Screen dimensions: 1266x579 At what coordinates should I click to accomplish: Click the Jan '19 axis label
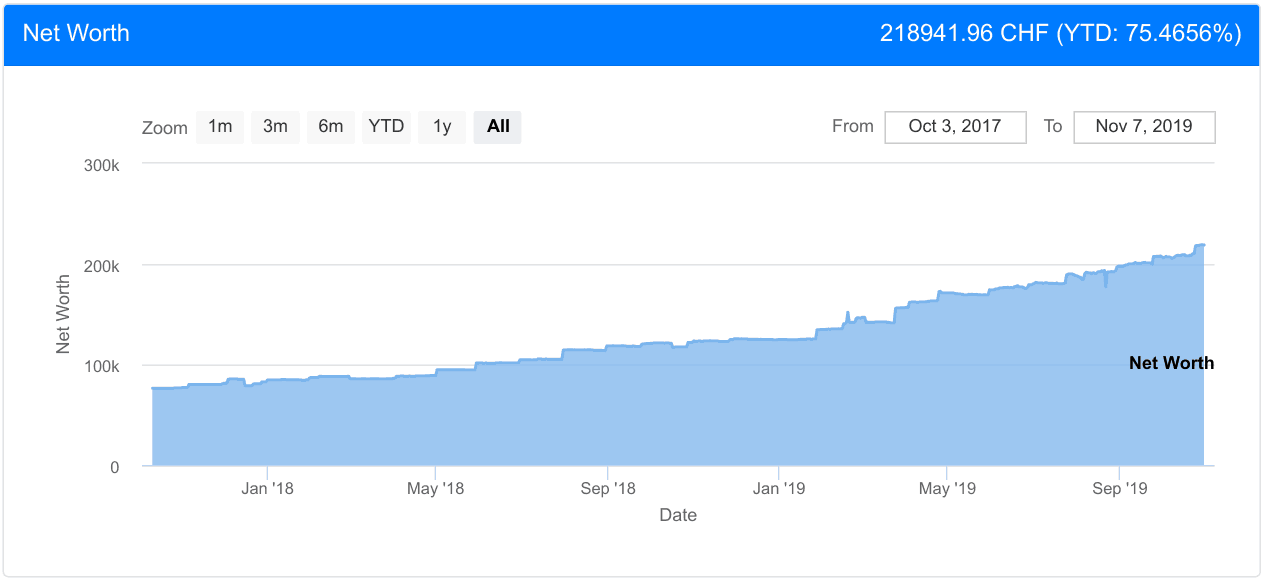tap(778, 488)
